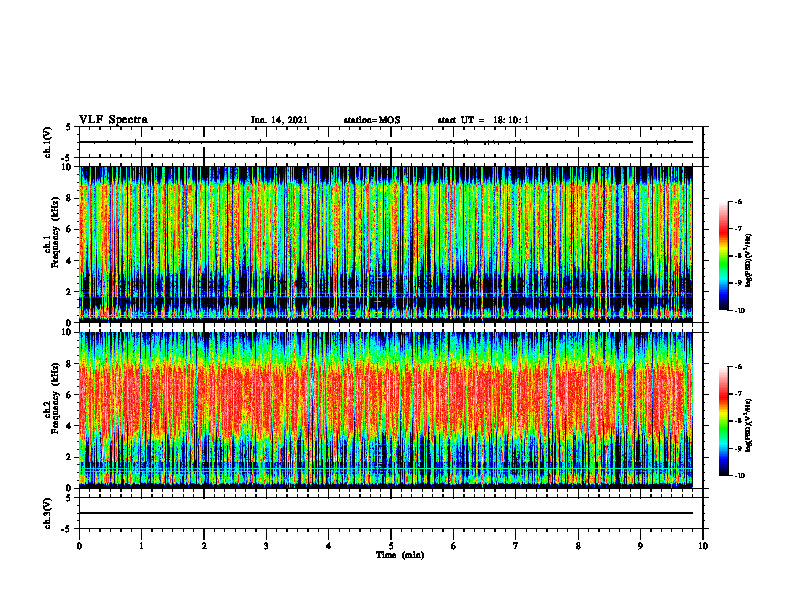Click time axis tick label "10"

click(x=703, y=546)
